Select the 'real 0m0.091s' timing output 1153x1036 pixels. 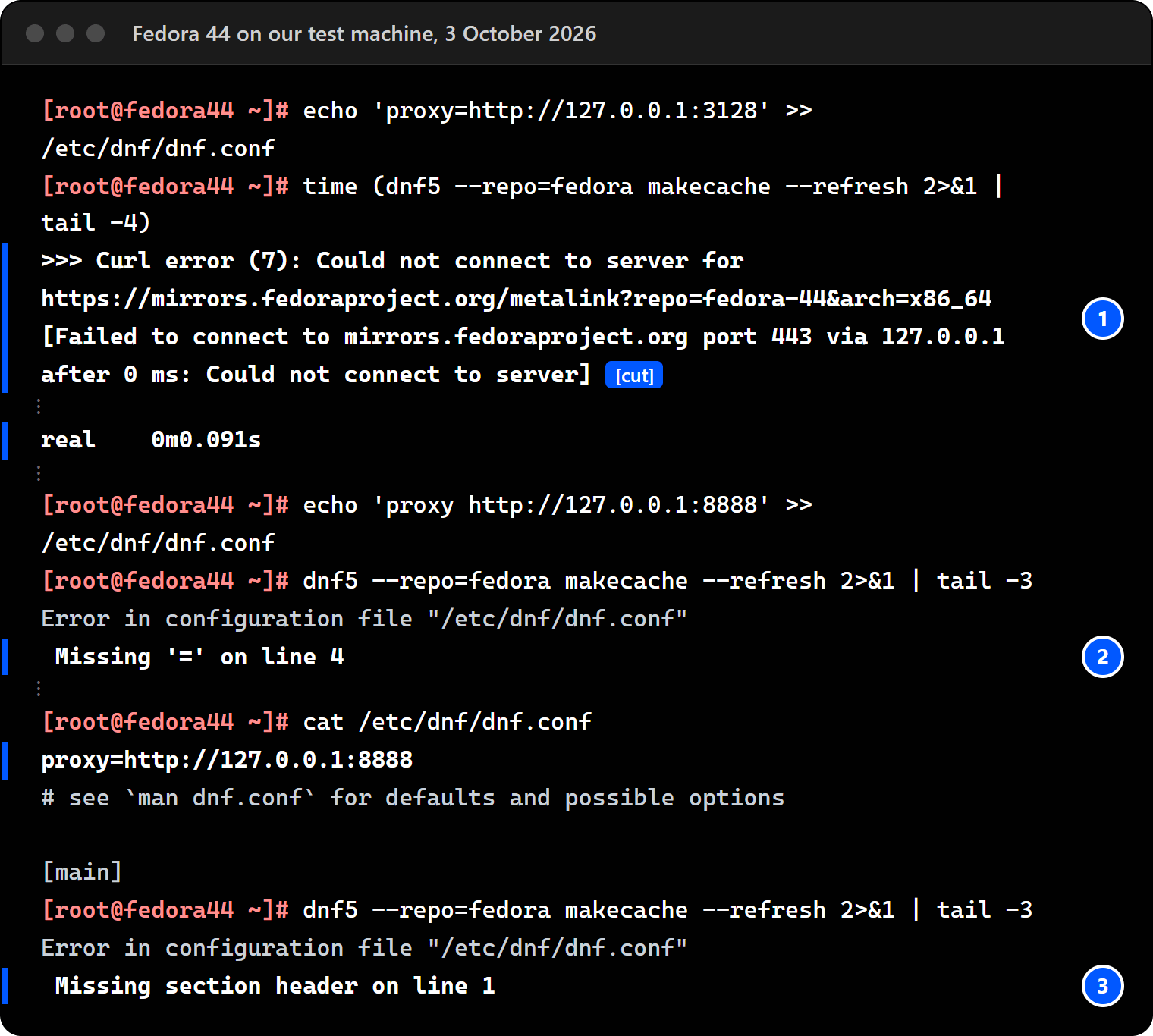coord(151,440)
